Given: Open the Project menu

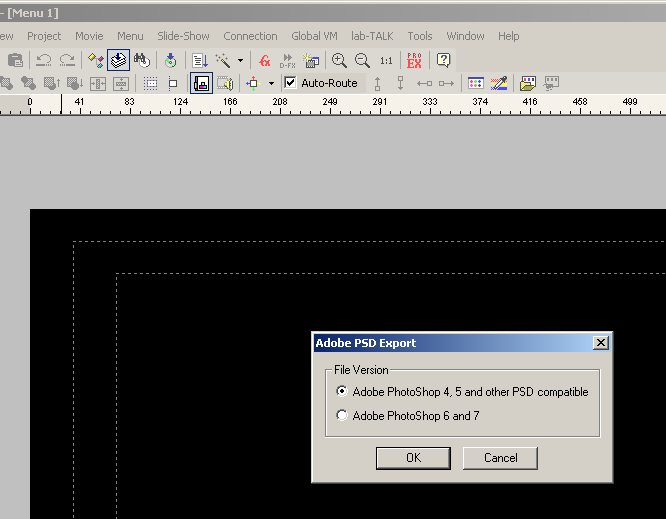Looking at the screenshot, I should (x=44, y=36).
